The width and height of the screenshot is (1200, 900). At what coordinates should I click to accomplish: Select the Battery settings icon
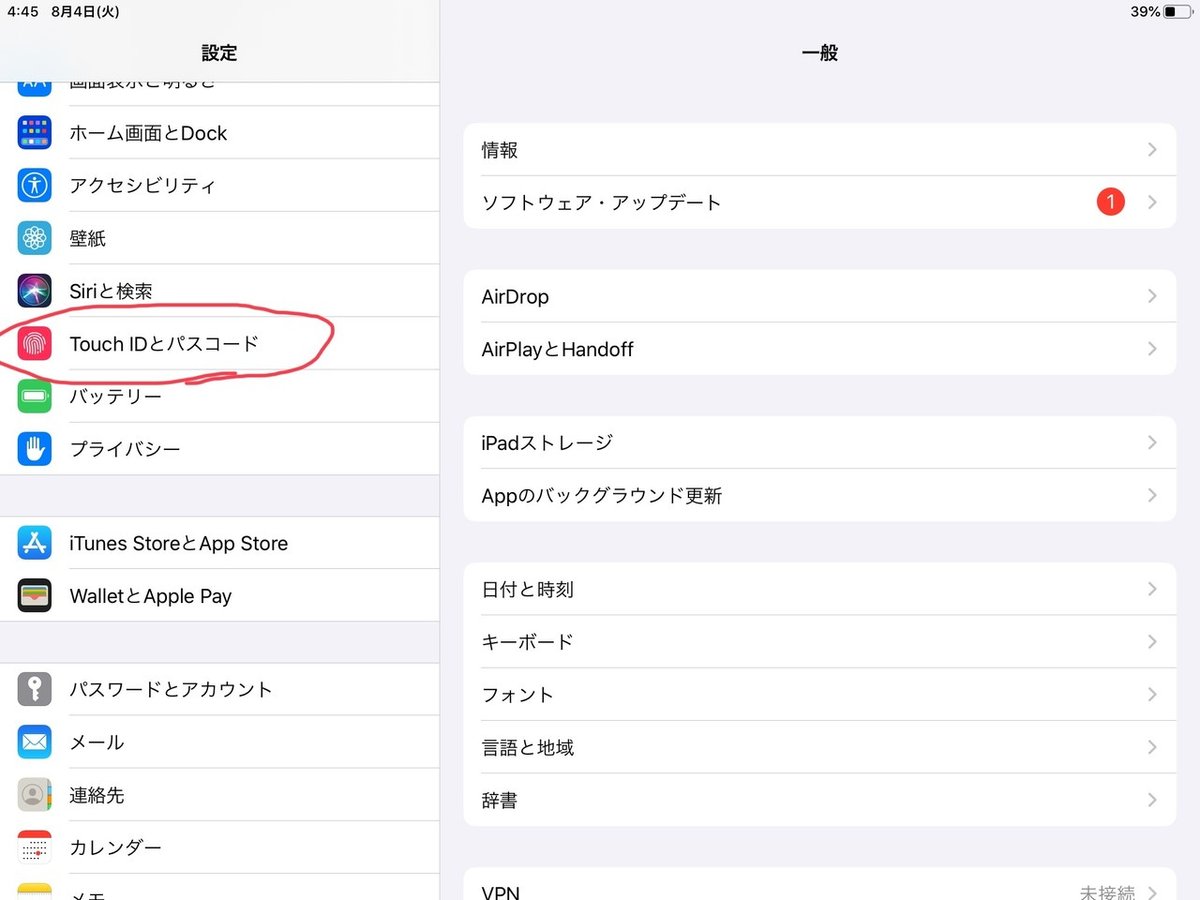click(x=34, y=396)
